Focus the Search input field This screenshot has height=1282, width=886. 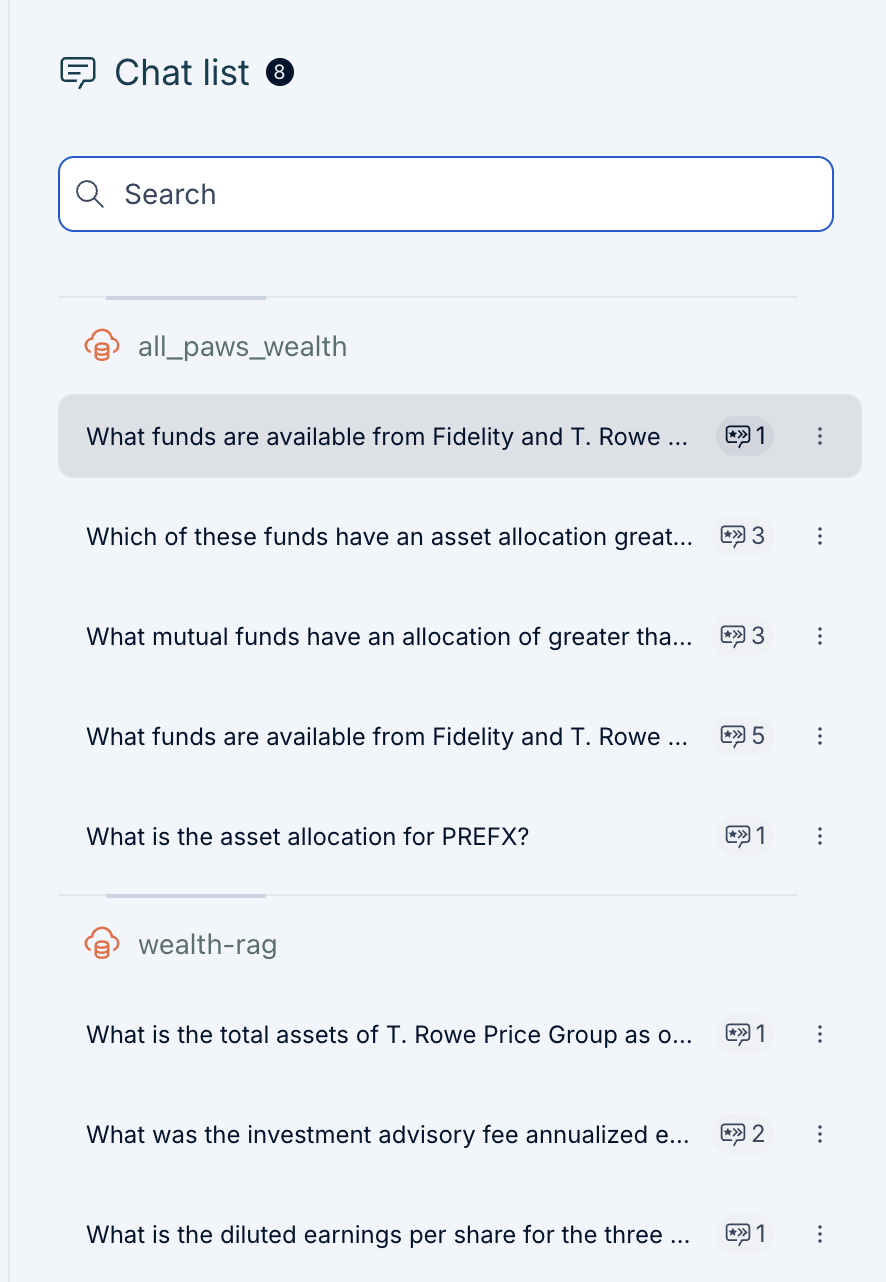(x=460, y=194)
